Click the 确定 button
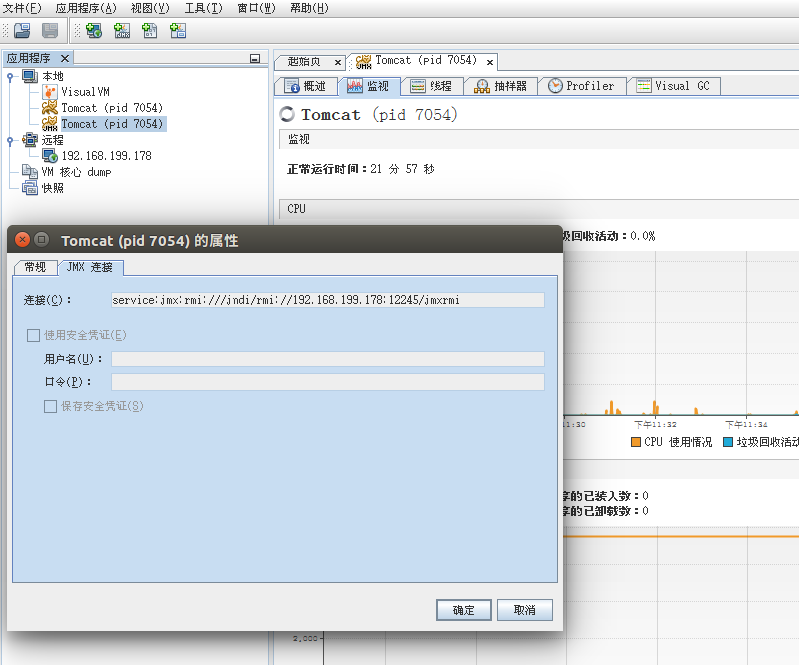Viewport: 799px width, 665px height. 463,610
